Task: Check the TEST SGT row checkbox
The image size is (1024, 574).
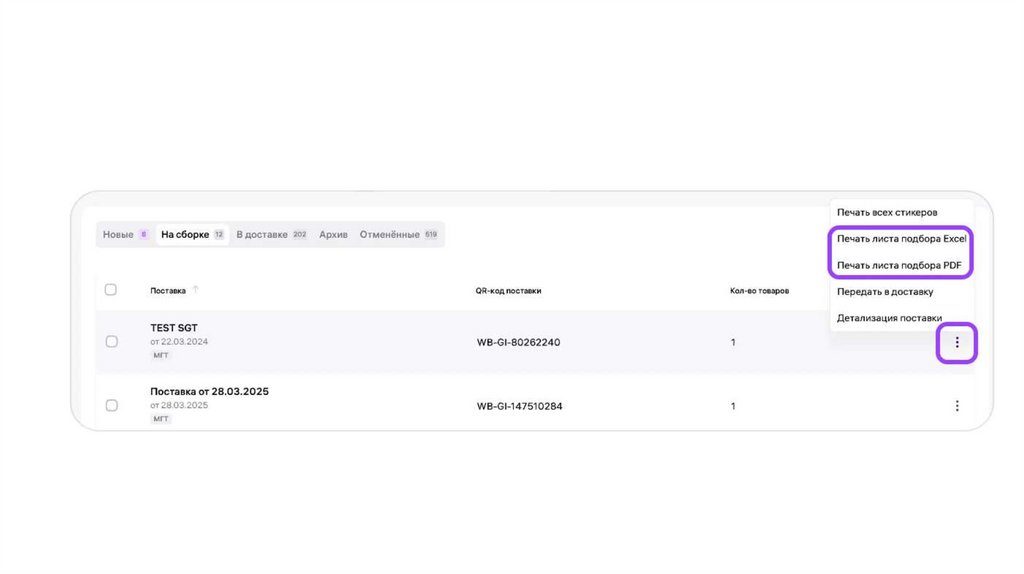Action: click(x=111, y=342)
